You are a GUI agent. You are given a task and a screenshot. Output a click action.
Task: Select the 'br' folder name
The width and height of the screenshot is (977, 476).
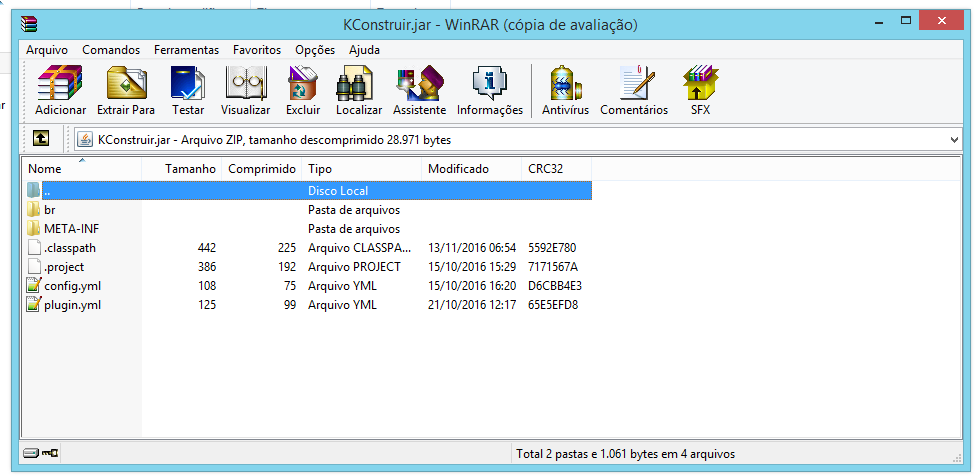[x=50, y=210]
